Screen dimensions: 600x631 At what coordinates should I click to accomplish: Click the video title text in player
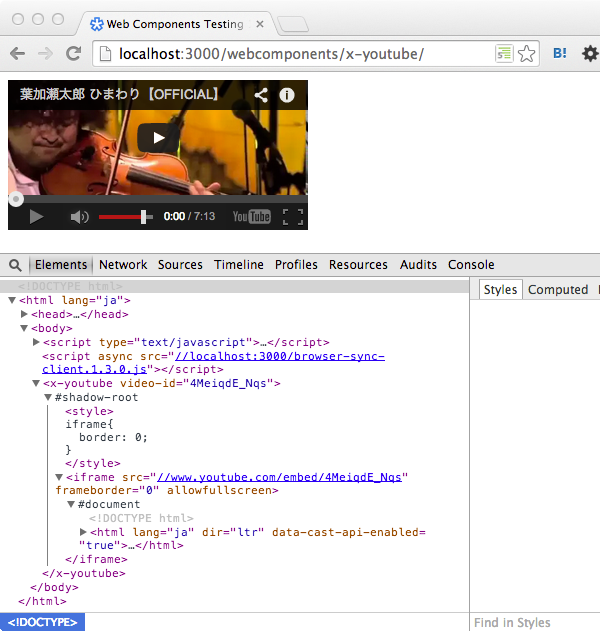pyautogui.click(x=119, y=94)
